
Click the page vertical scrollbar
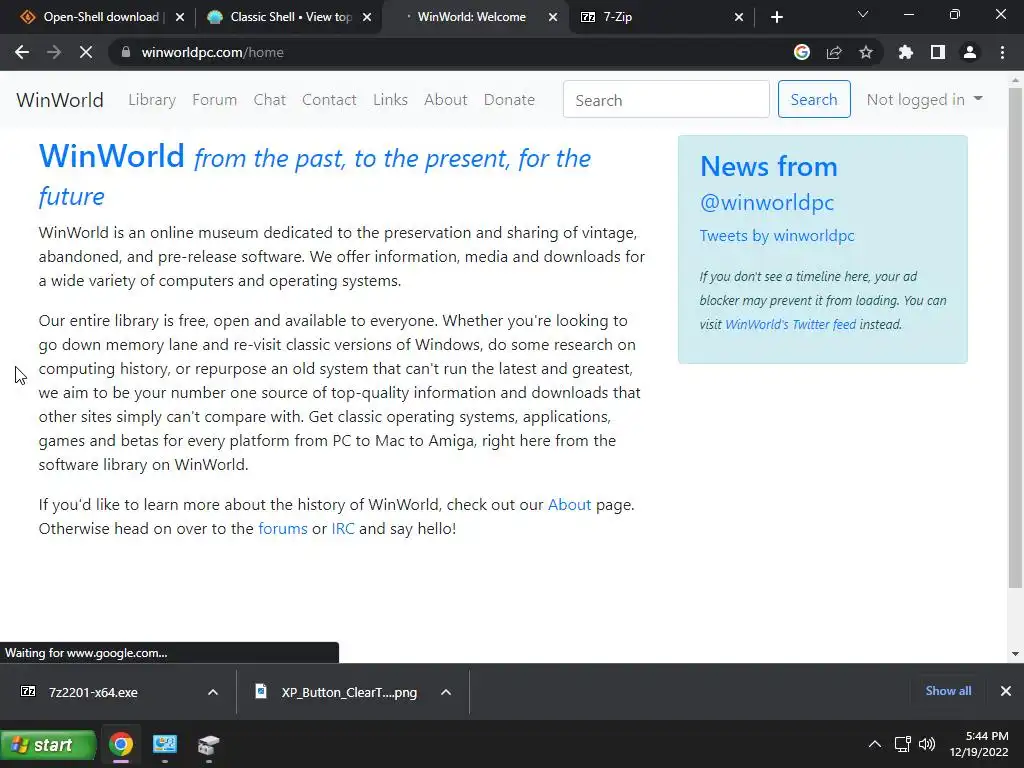tap(1015, 338)
